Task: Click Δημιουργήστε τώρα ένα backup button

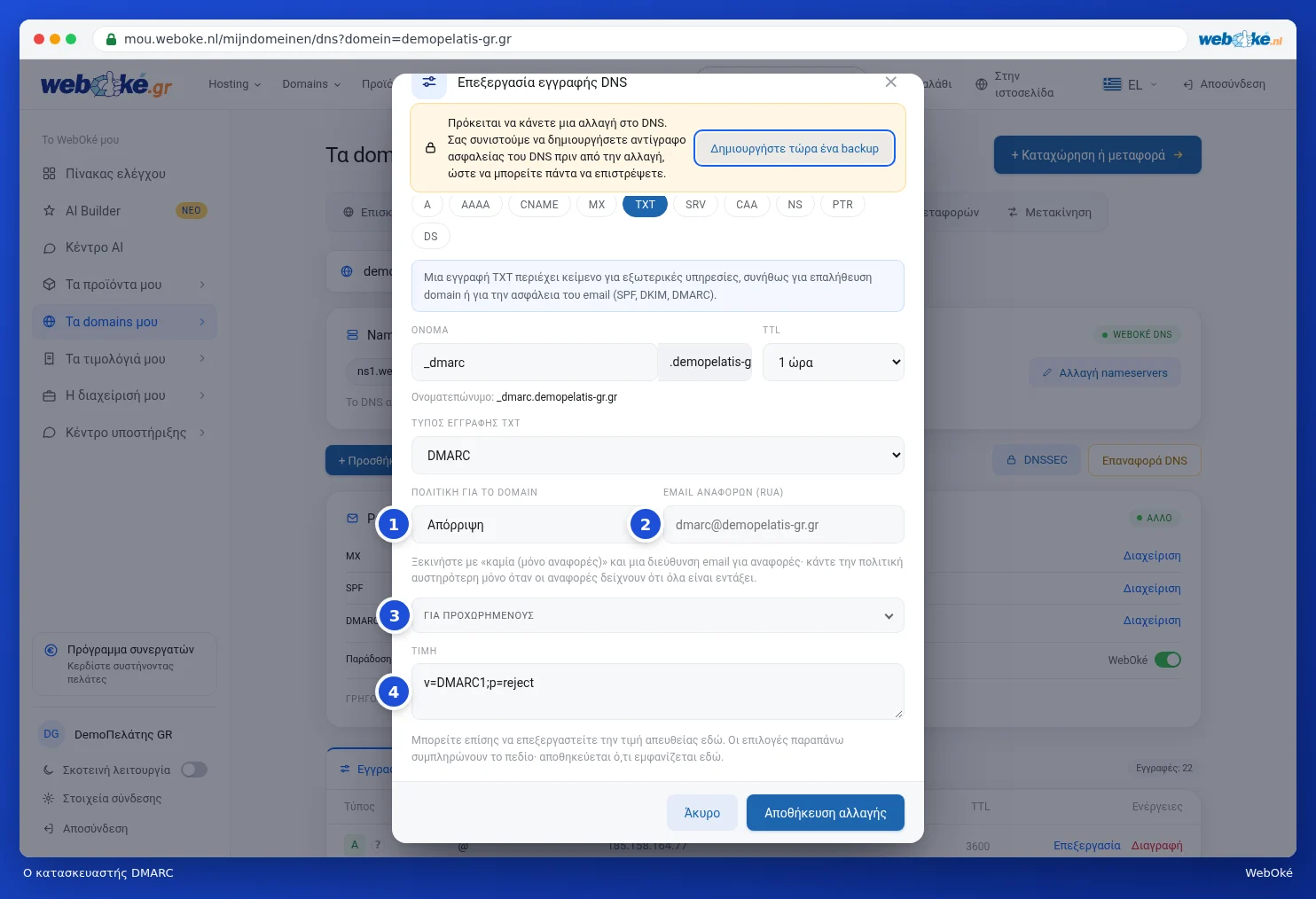Action: tap(795, 148)
